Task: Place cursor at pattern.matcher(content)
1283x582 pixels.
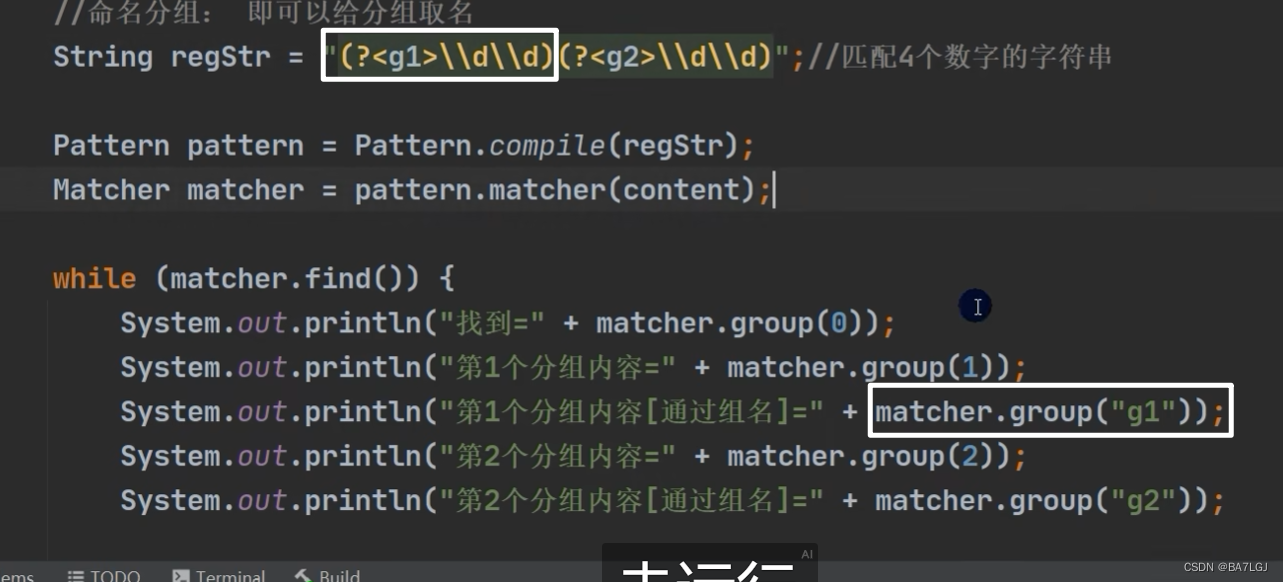Action: coord(555,190)
